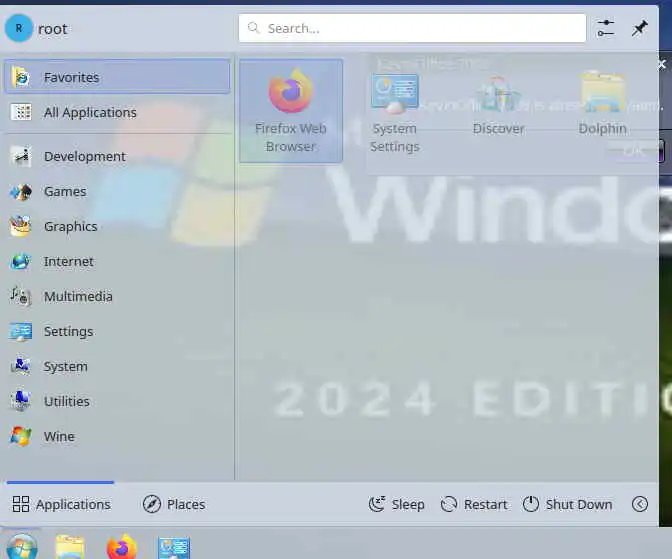Click the root user name
Screen dimensions: 672x559
(x=52, y=29)
